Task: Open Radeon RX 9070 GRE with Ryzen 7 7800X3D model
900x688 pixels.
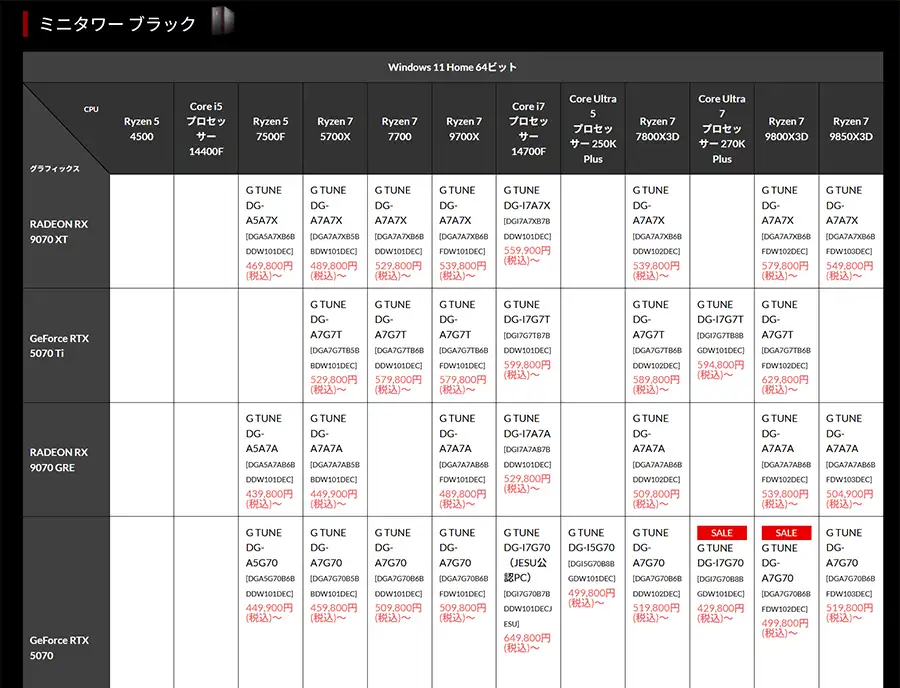Action: (657, 460)
